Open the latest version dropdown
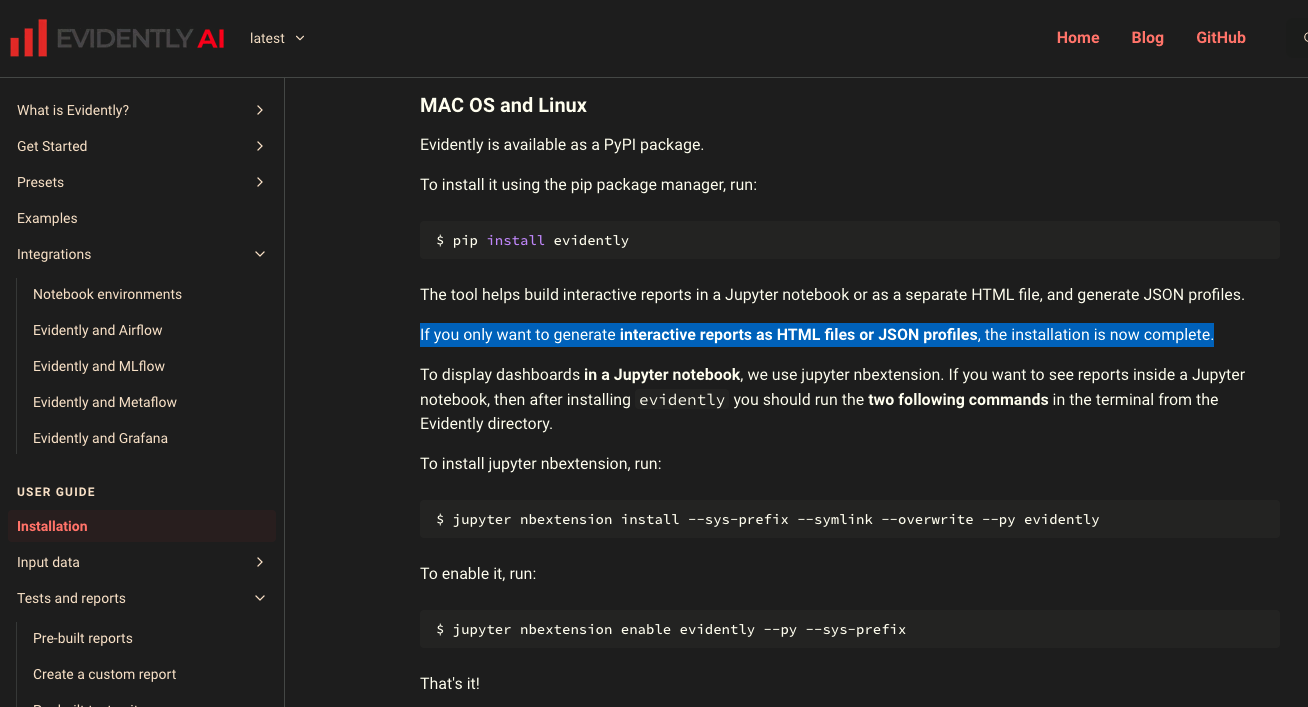 coord(277,37)
